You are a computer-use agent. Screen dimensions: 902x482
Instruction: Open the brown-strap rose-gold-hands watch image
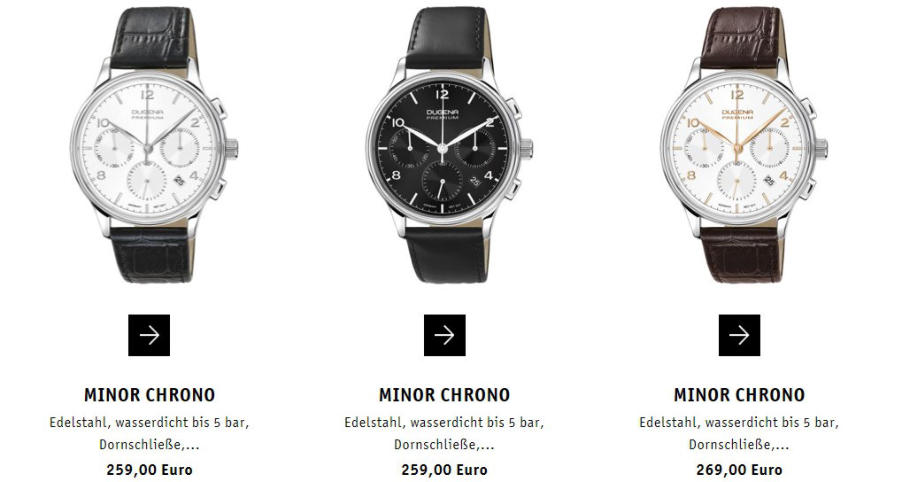tap(744, 144)
